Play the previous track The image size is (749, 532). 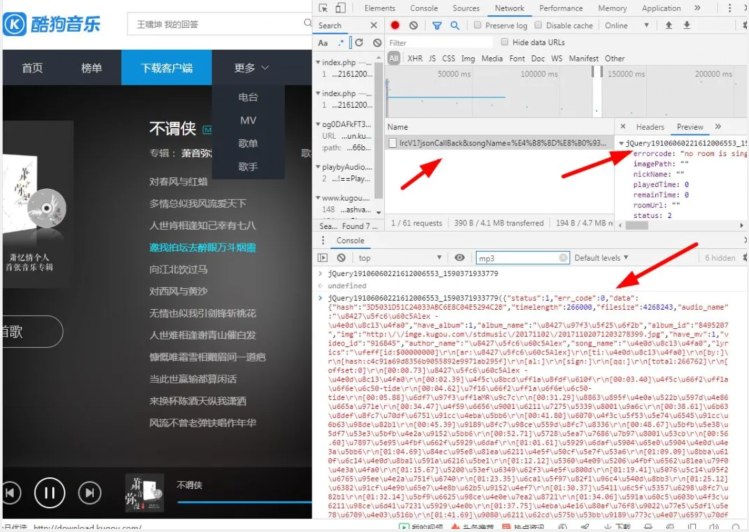pyautogui.click(x=12, y=492)
